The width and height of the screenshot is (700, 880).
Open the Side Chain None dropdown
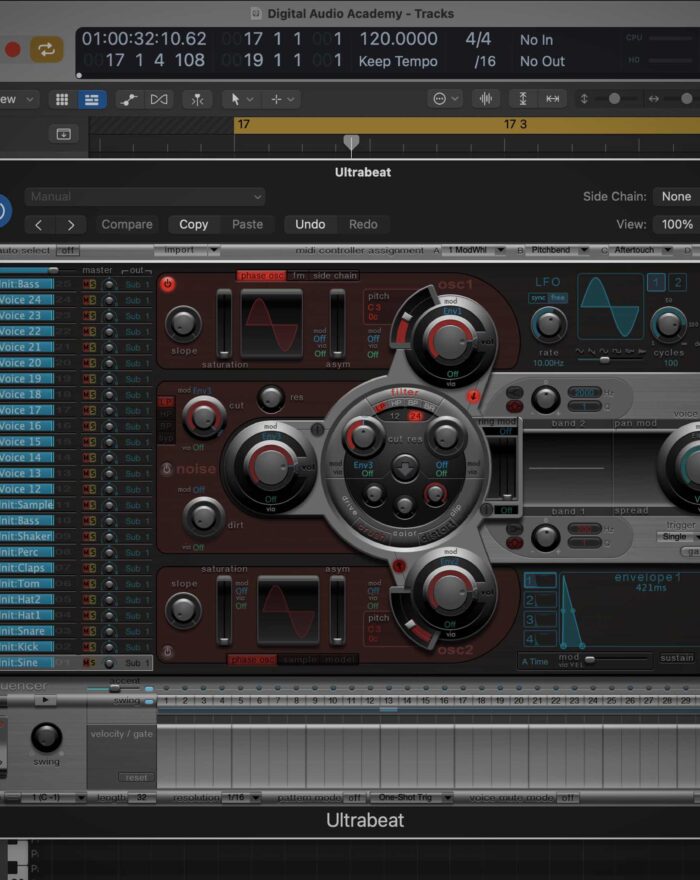pos(676,196)
